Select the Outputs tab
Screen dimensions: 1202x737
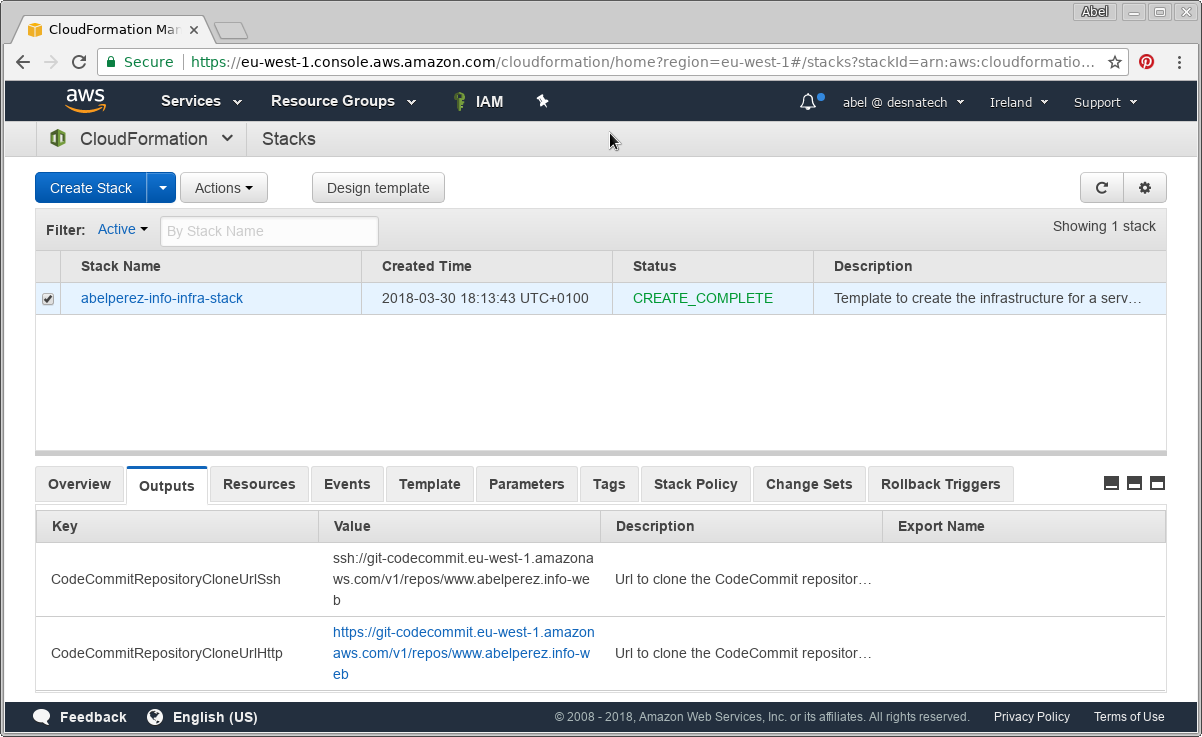[x=167, y=486]
